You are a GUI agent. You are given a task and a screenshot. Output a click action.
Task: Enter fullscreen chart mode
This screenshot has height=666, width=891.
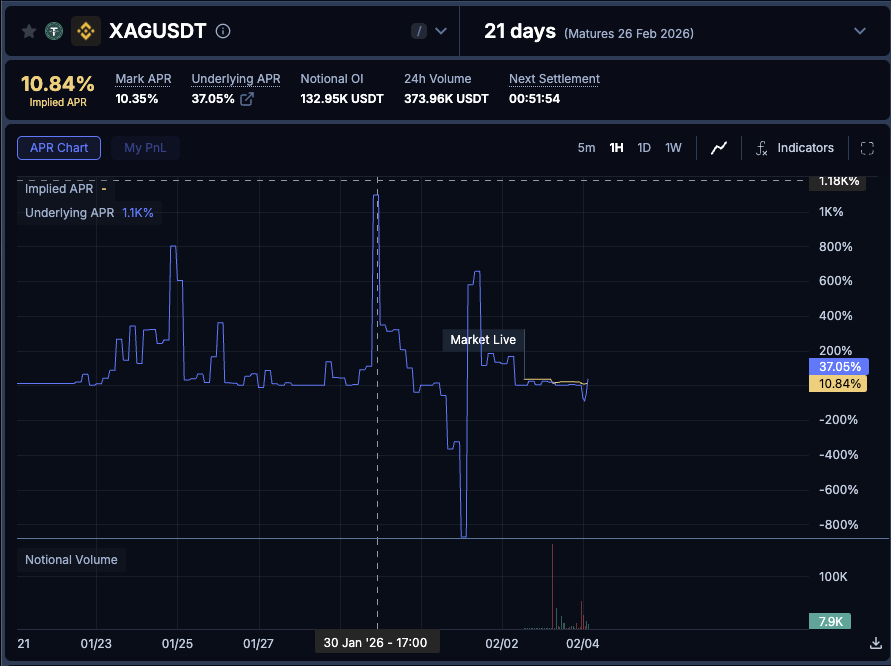(867, 148)
